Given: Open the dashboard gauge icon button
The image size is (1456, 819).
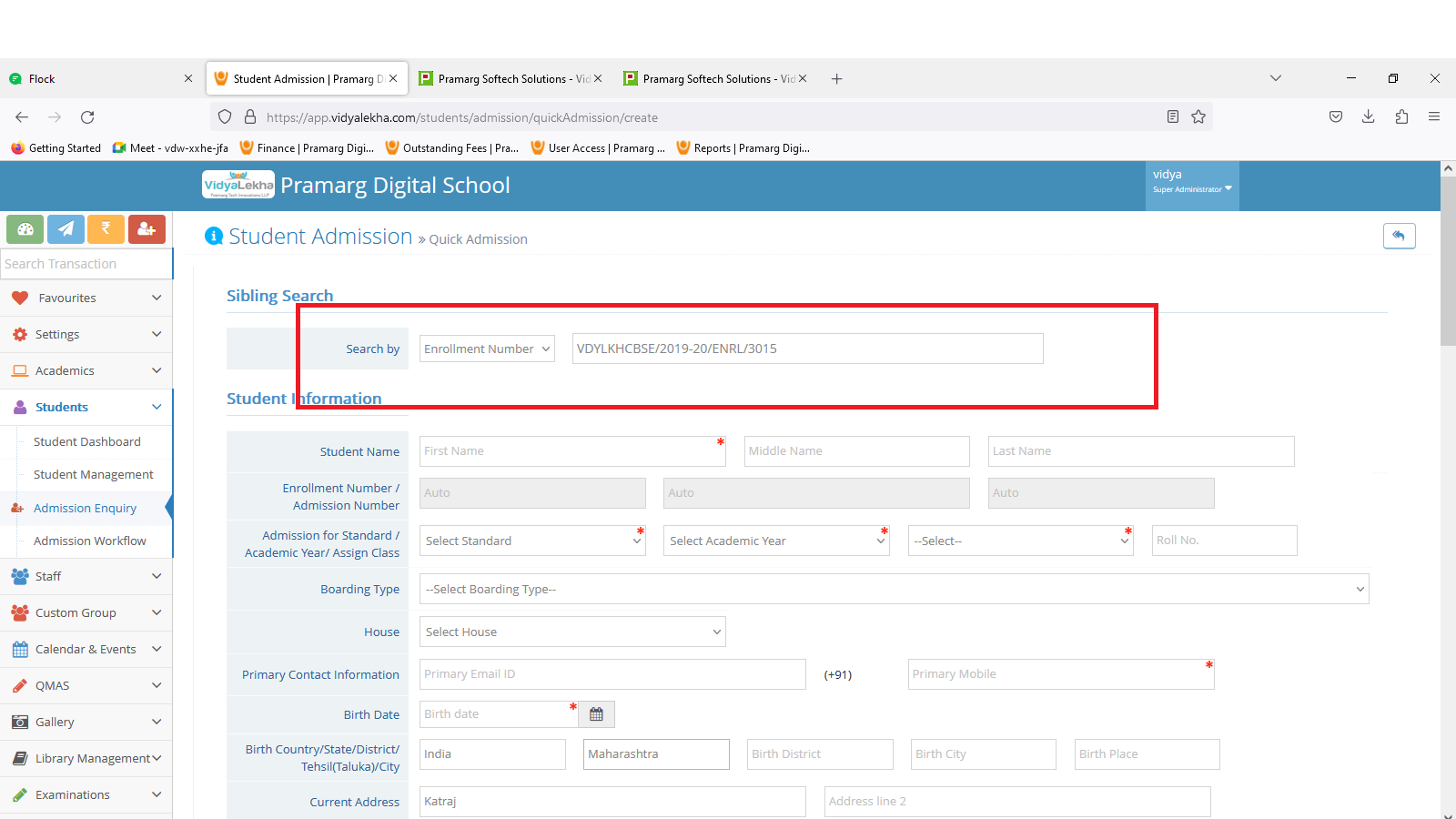Looking at the screenshot, I should coord(25,229).
